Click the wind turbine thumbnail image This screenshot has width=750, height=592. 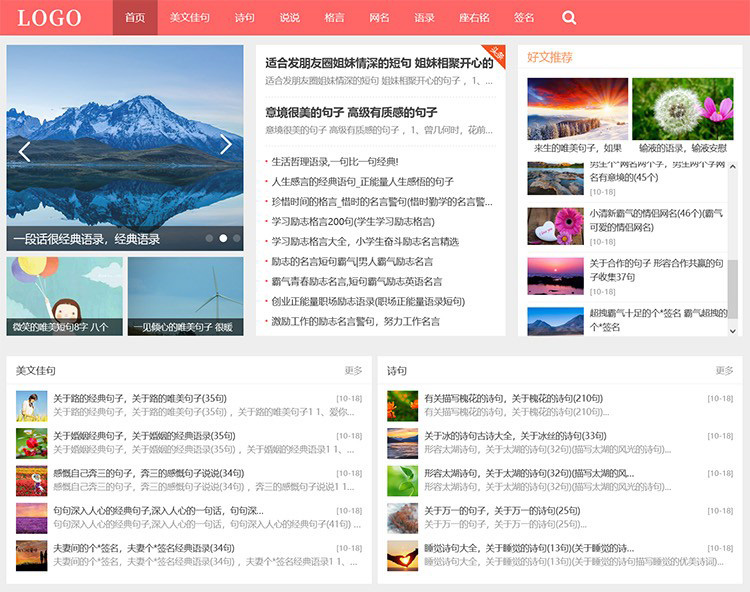coord(185,295)
